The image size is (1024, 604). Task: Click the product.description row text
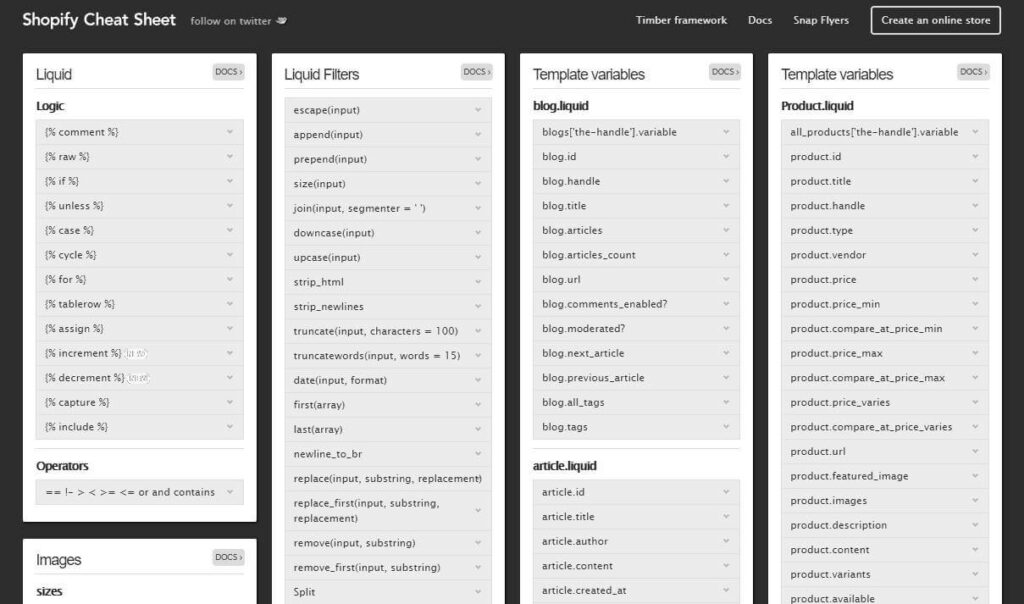(839, 525)
